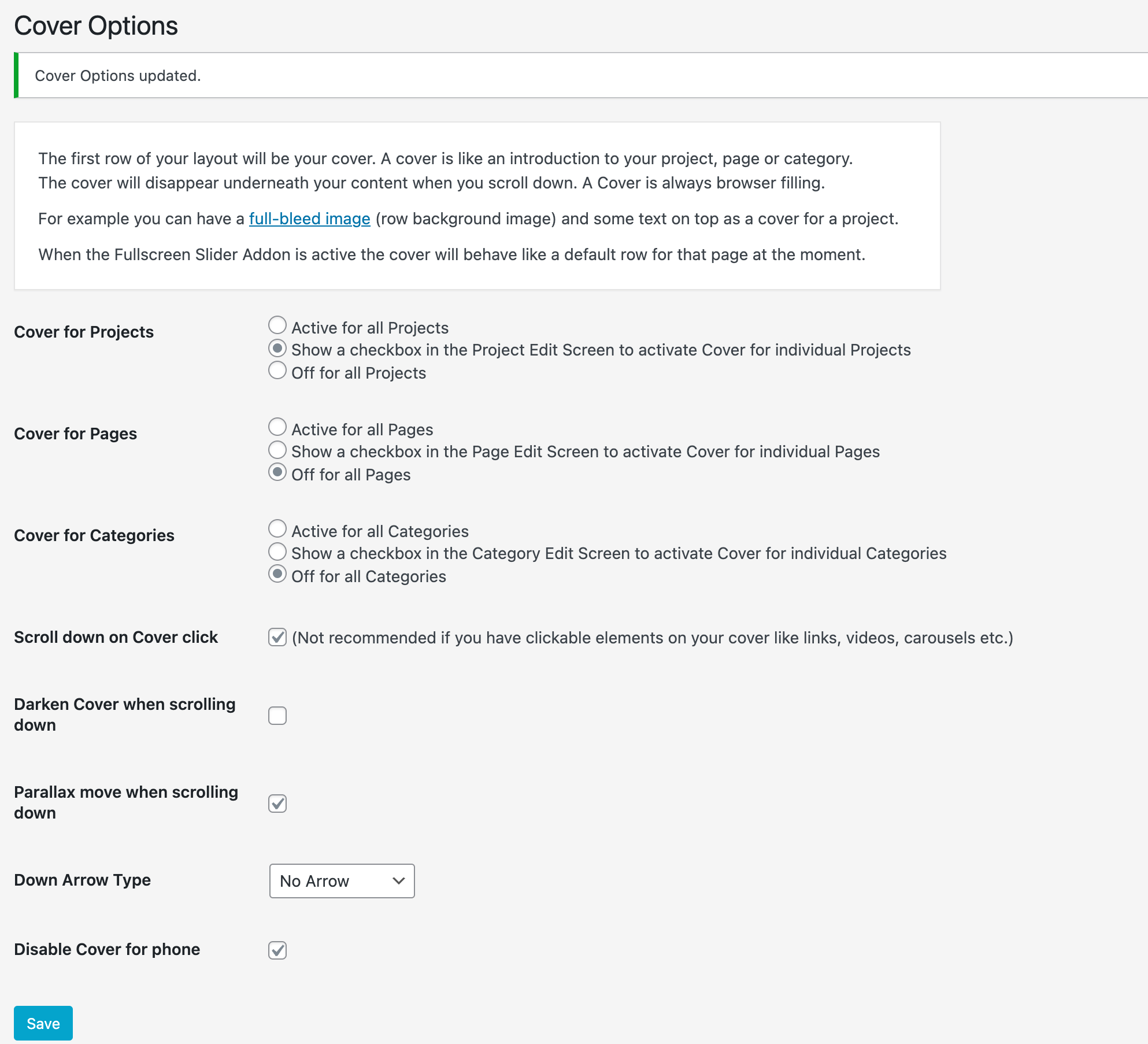Open the Down Arrow Type dropdown

tap(342, 881)
